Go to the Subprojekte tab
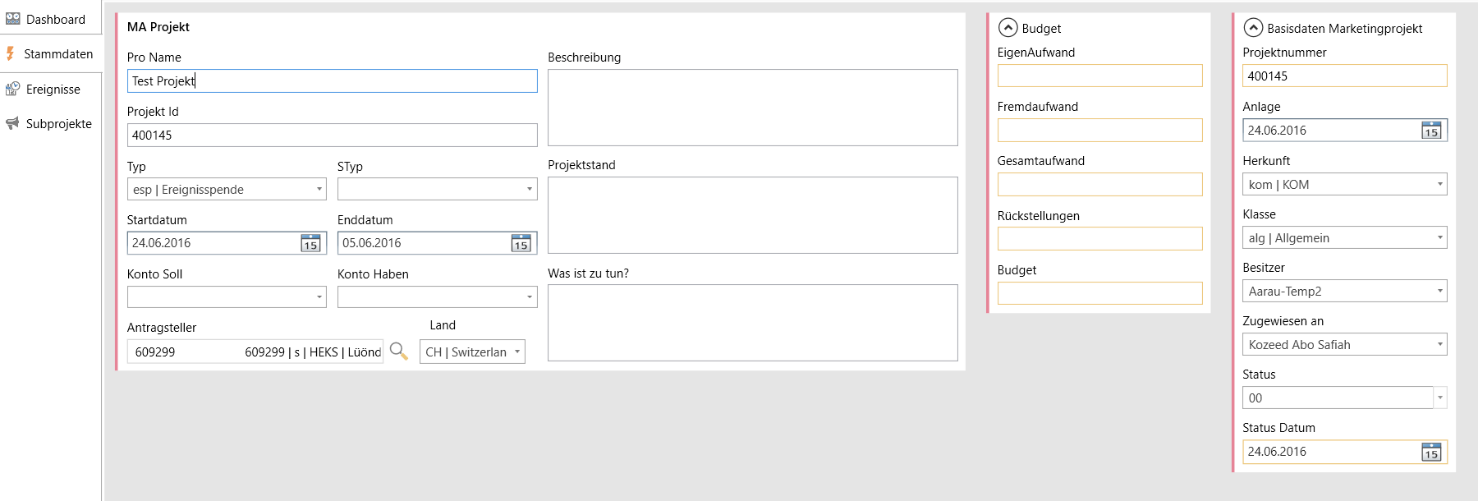Screen dimensions: 1478x501 (x=50, y=124)
